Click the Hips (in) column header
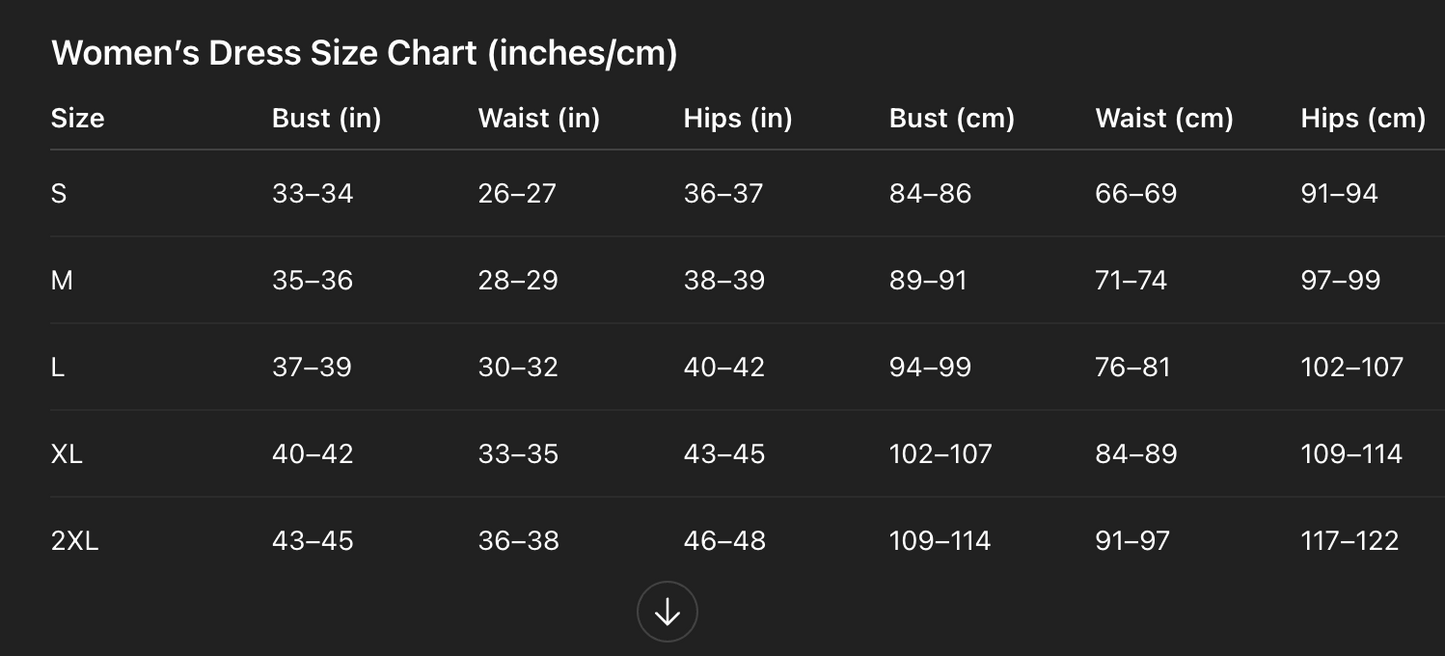1445x656 pixels. 738,118
